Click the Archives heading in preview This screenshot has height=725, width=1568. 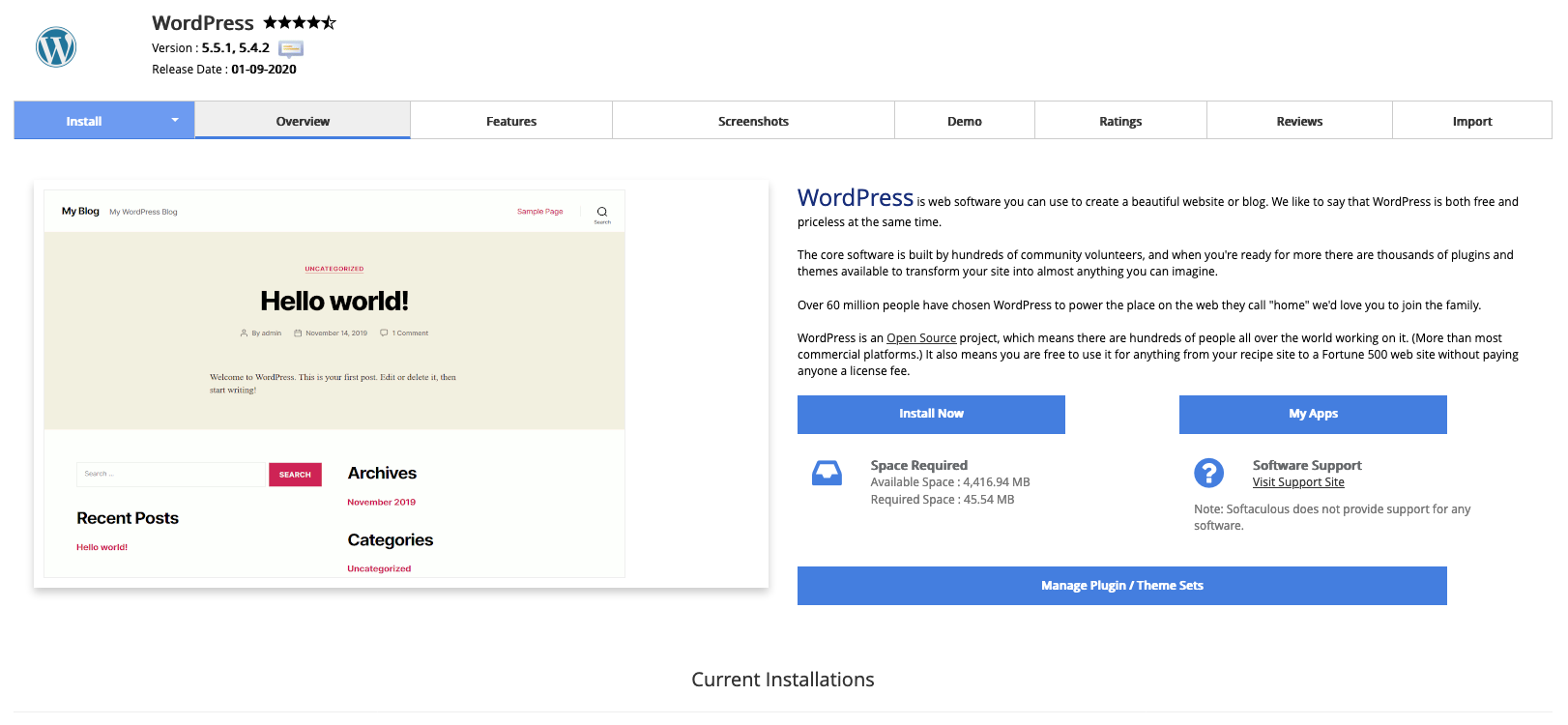coord(382,474)
